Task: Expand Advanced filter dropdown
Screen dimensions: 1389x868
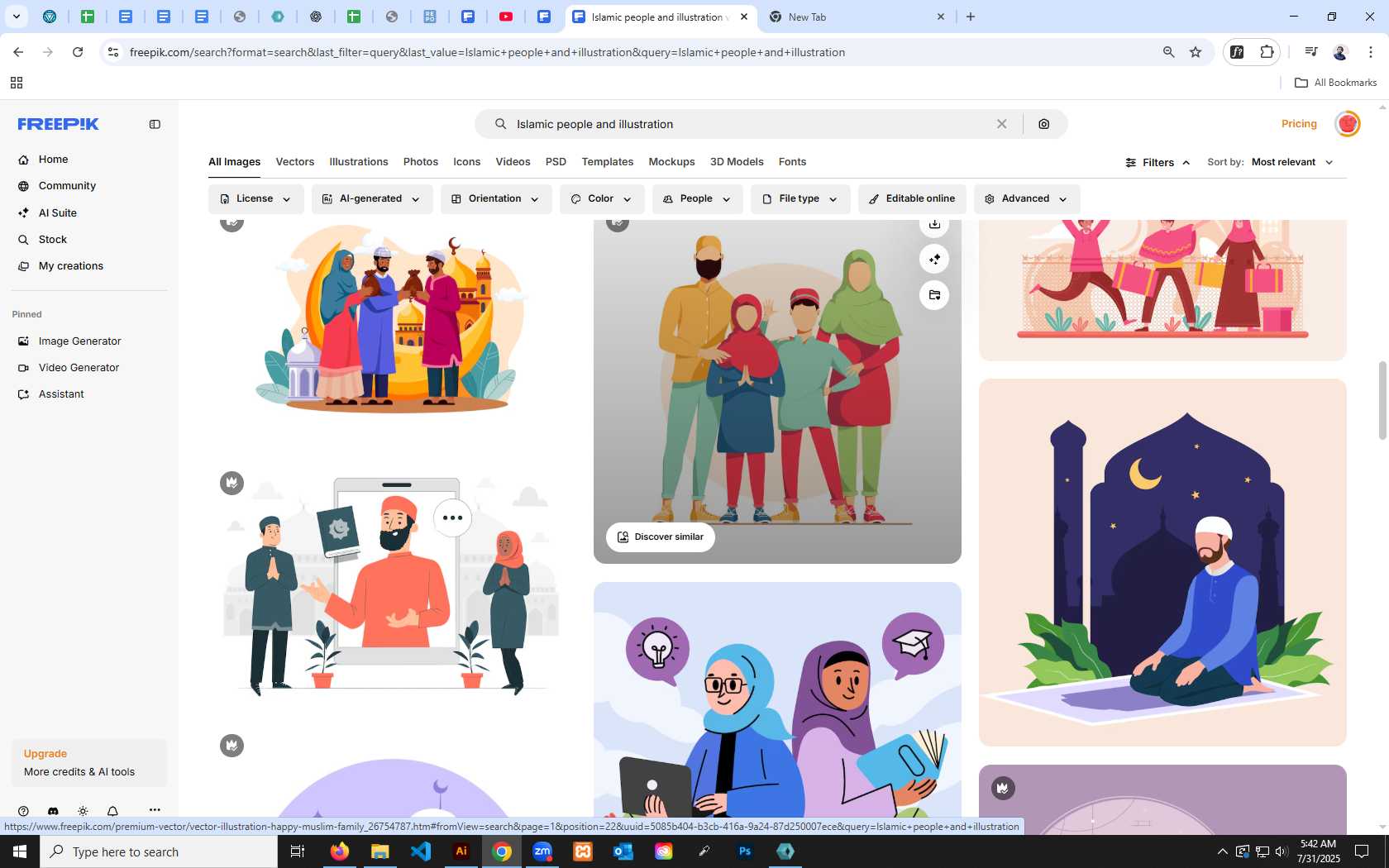Action: point(1027,199)
